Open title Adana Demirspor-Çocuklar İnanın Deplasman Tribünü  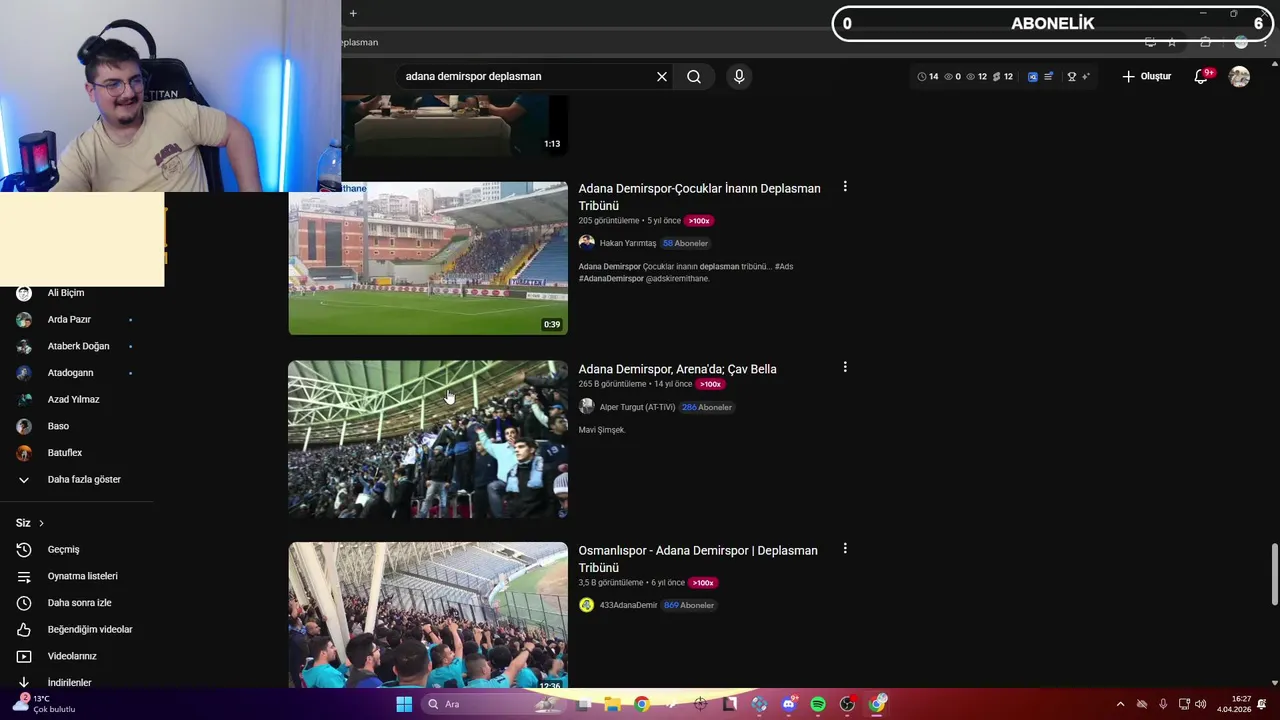click(x=699, y=197)
